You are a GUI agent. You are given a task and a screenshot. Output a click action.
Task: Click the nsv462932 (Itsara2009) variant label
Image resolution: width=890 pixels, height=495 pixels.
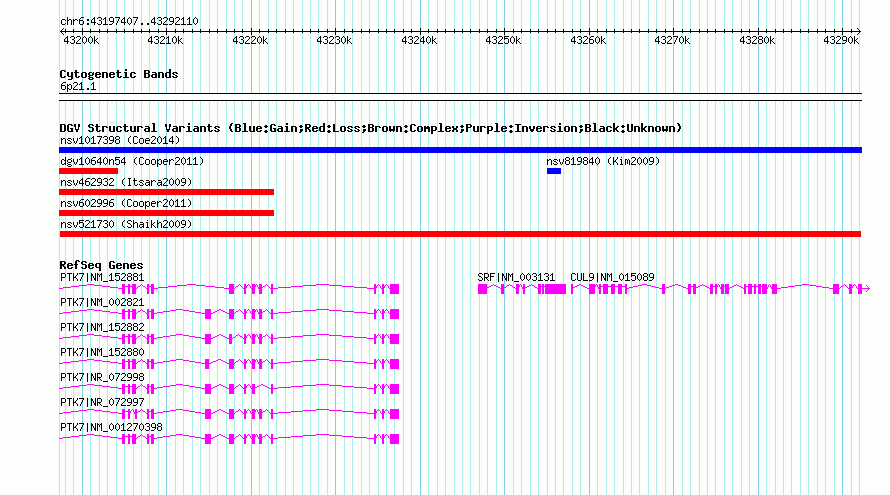point(126,182)
